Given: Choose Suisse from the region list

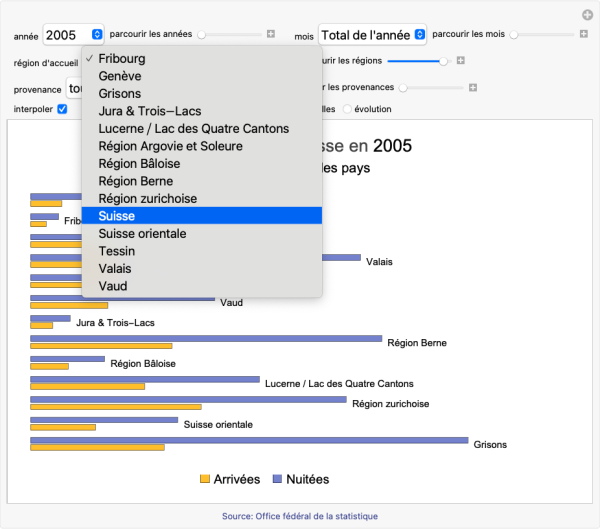Looking at the screenshot, I should pyautogui.click(x=201, y=216).
